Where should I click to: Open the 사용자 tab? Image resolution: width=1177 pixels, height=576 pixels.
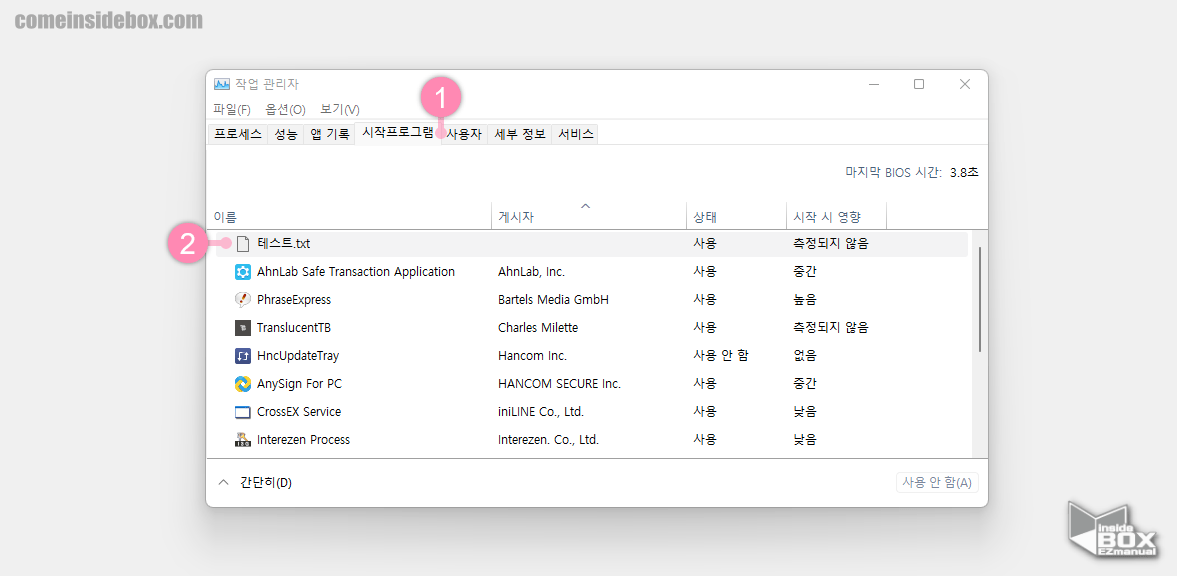point(462,132)
